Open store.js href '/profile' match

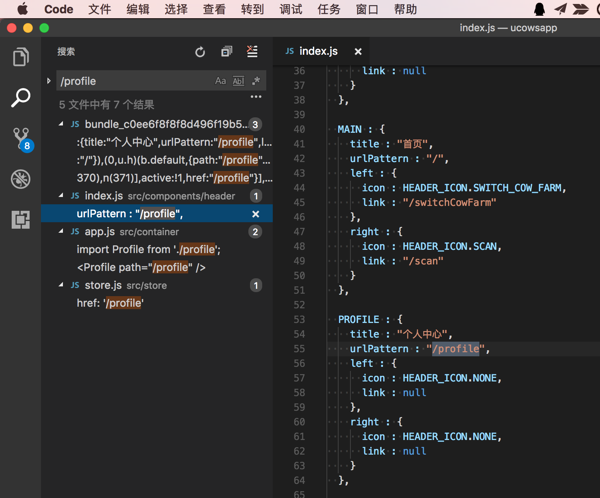pyautogui.click(x=110, y=303)
